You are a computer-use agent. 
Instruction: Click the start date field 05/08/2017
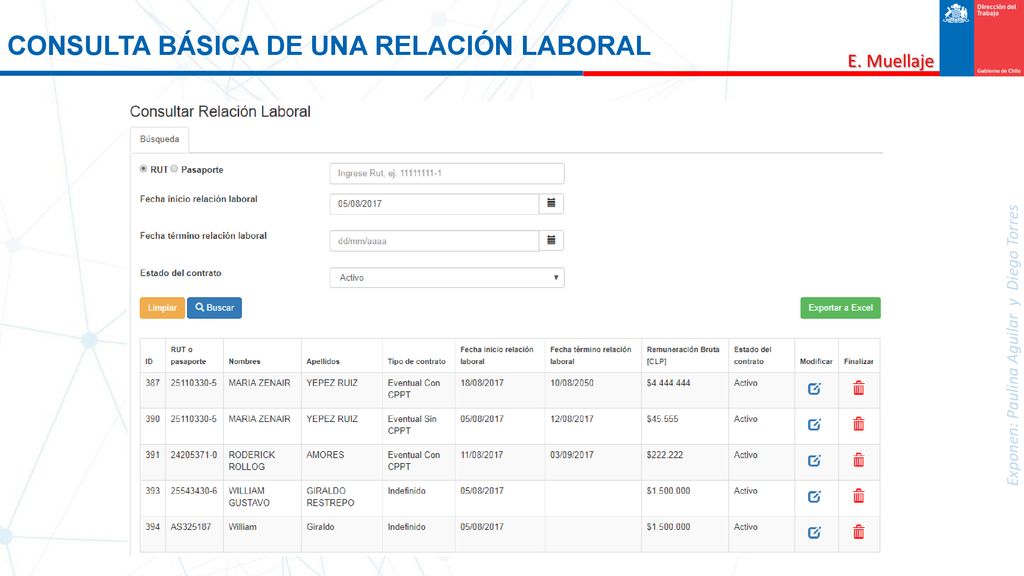(x=434, y=204)
